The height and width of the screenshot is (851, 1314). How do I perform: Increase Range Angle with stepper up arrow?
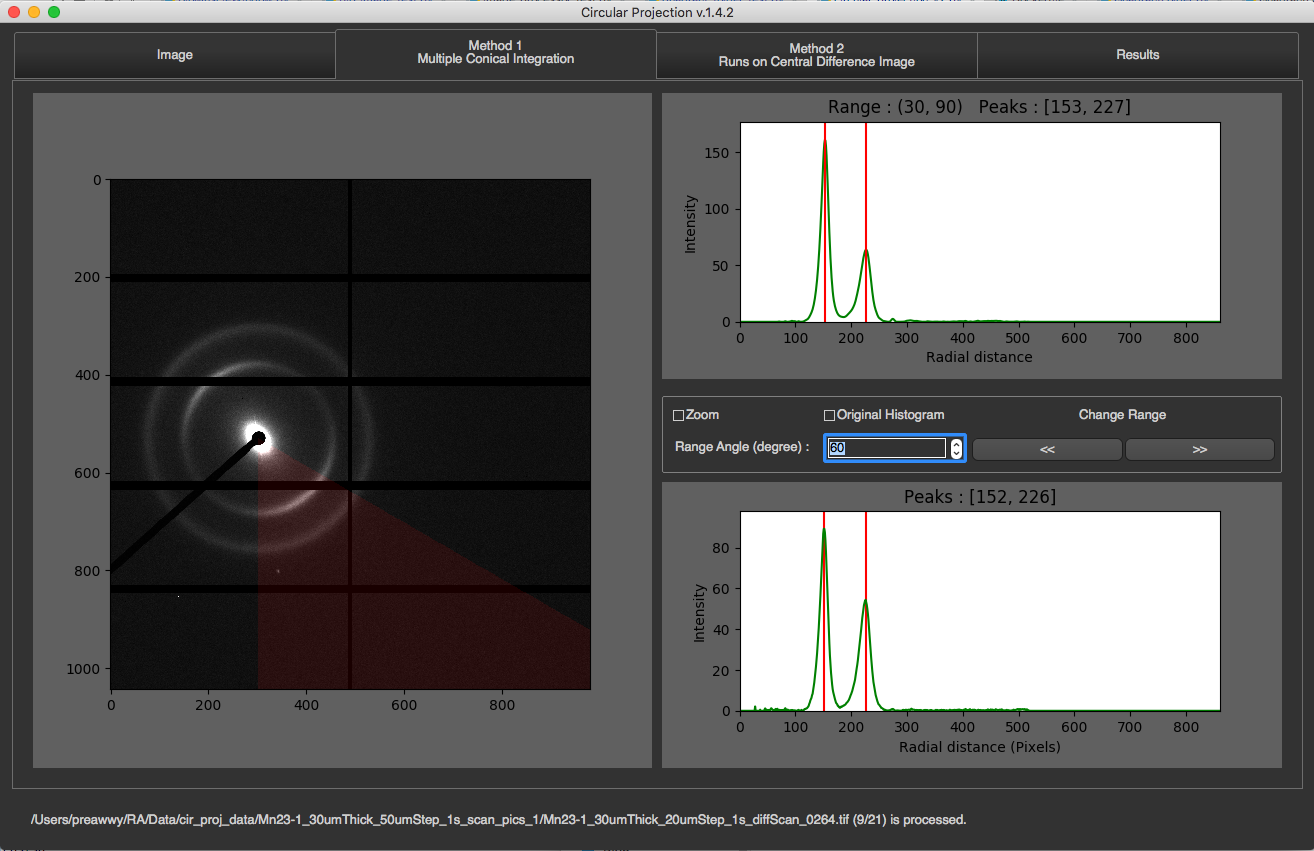(x=957, y=444)
